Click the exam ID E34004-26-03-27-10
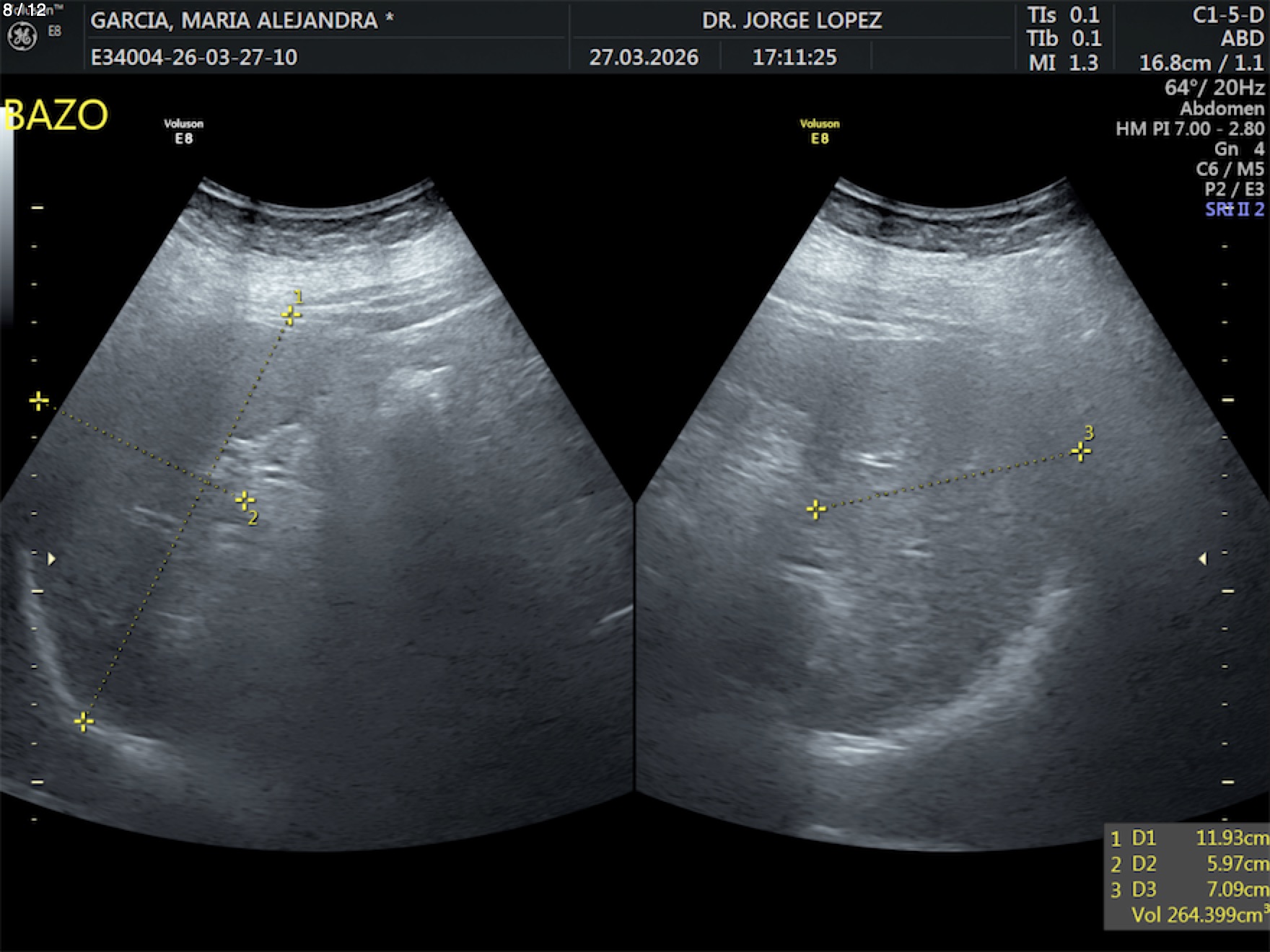 pos(193,57)
